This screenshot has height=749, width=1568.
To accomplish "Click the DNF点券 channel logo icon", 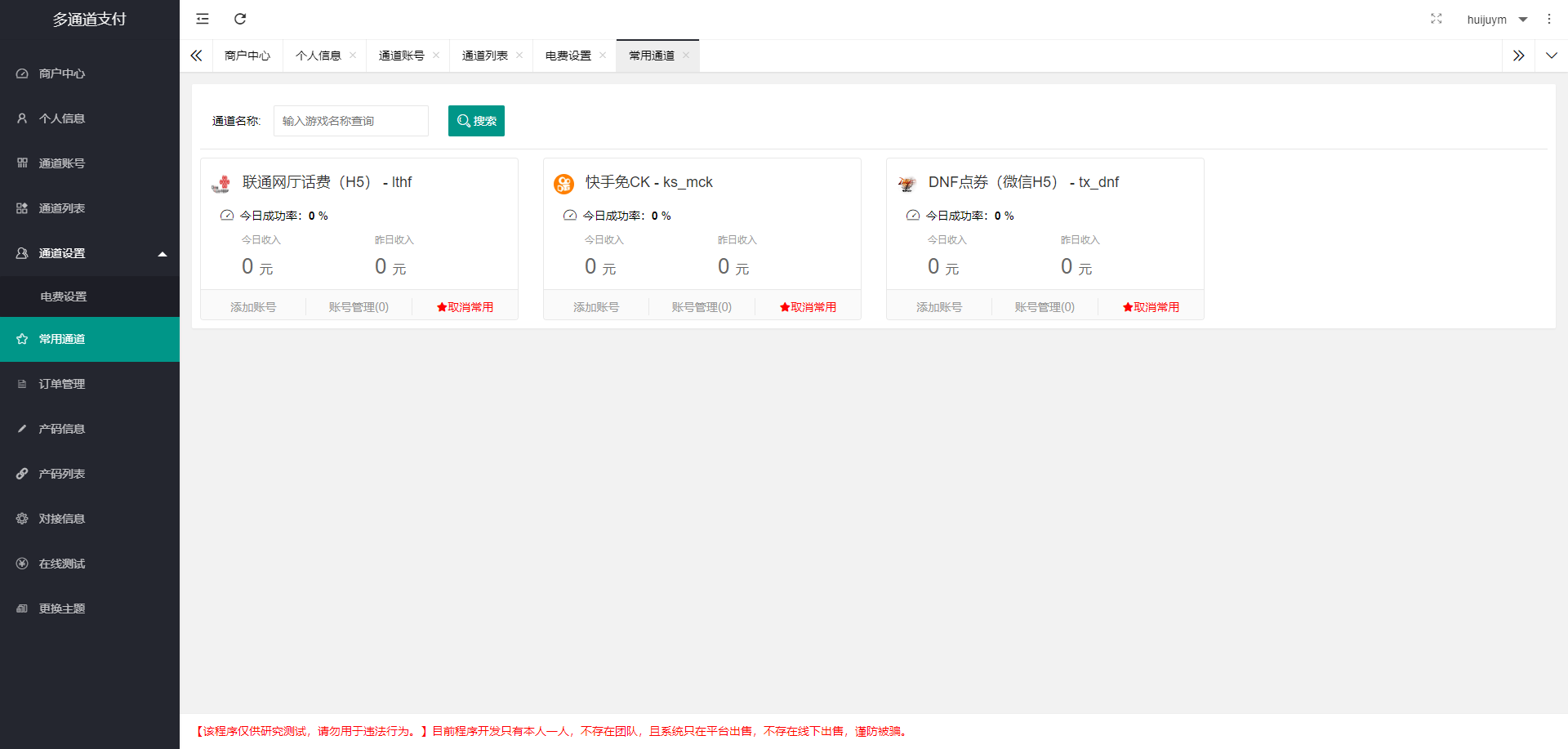I will point(907,184).
